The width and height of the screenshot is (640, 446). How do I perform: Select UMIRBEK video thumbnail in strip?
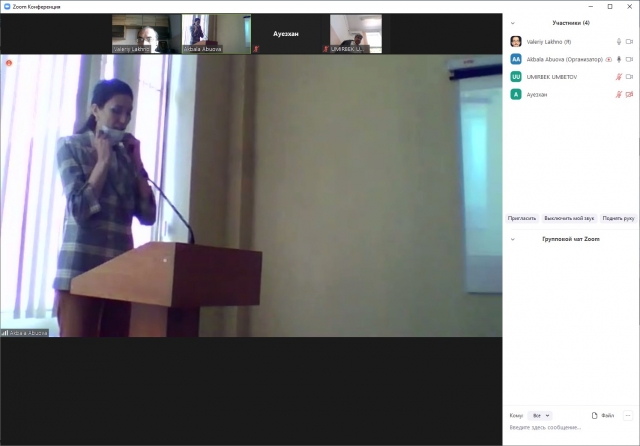pos(356,34)
